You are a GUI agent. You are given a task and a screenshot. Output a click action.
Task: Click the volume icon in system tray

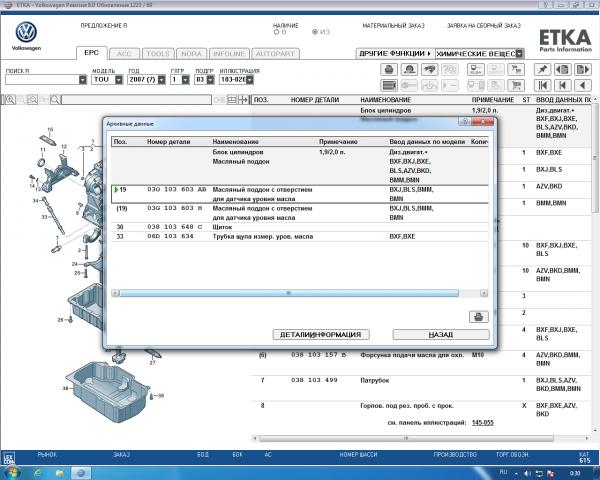[527, 473]
